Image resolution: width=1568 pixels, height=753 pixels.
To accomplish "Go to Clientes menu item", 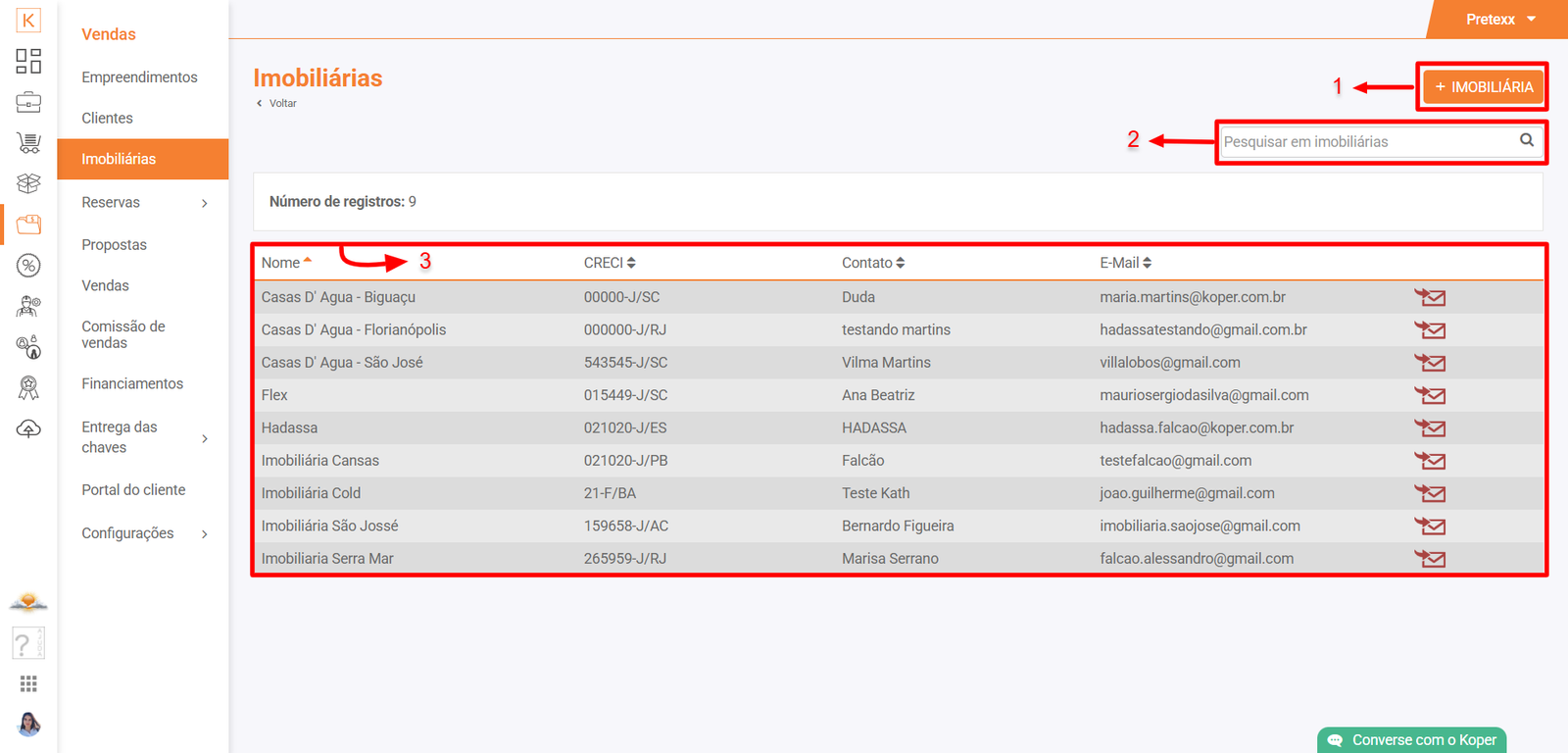I will point(107,118).
